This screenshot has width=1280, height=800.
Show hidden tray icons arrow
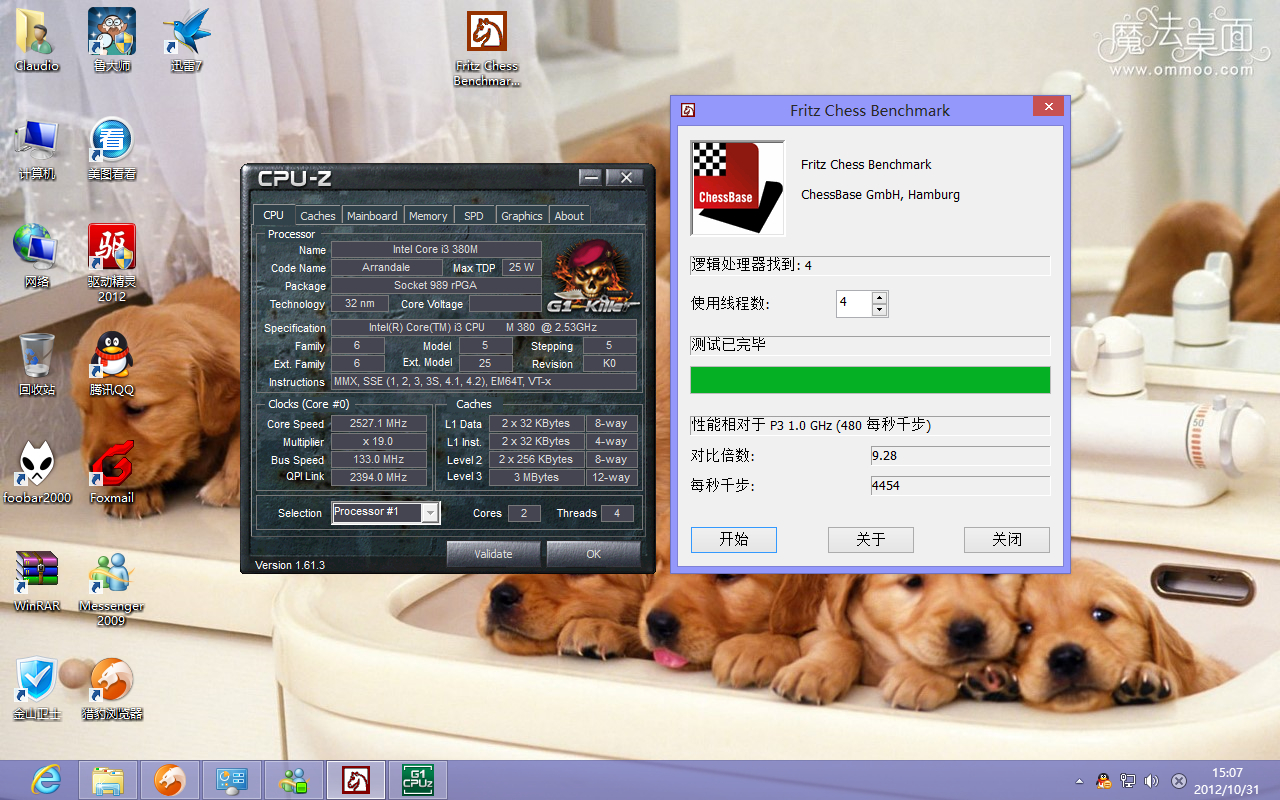(1079, 781)
